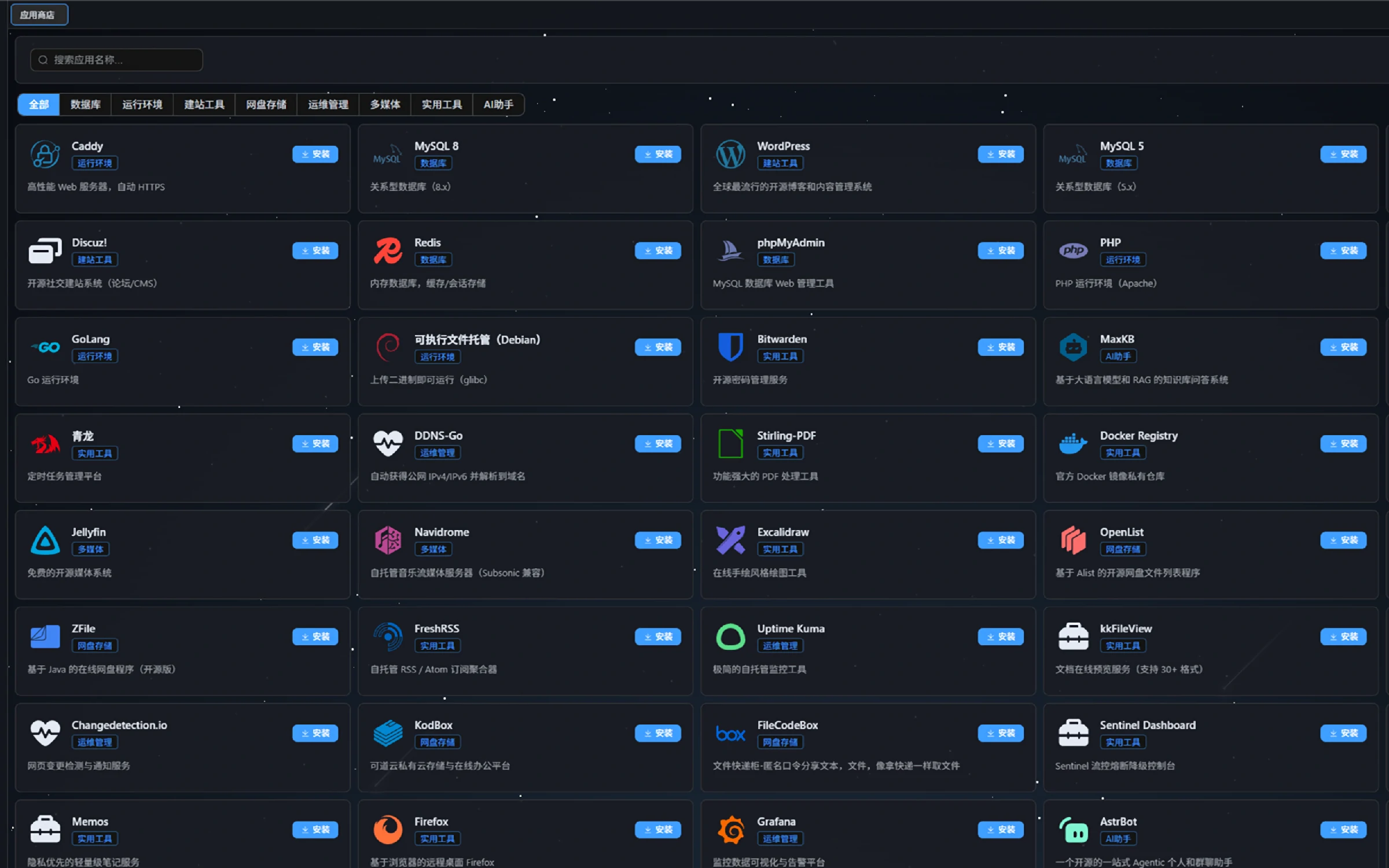Click the WordPress logo icon
Screen dimensions: 1389x868
click(730, 154)
